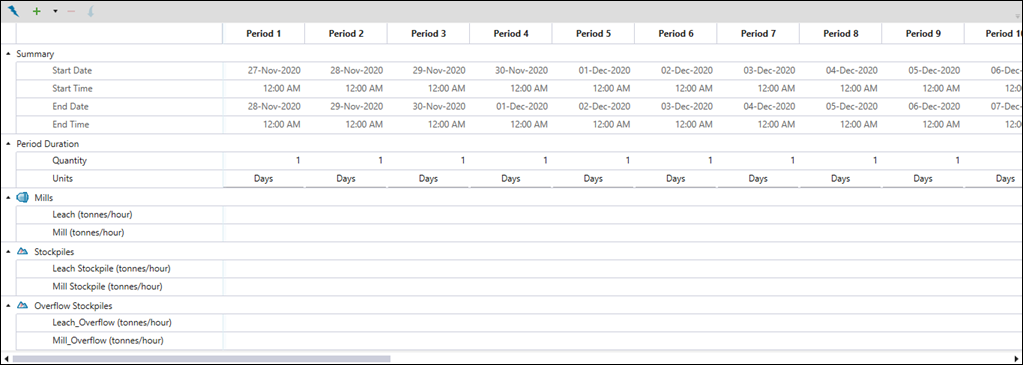Screen dimensions: 1023x365
Task: Select the Period 1 column header
Action: [x=264, y=34]
